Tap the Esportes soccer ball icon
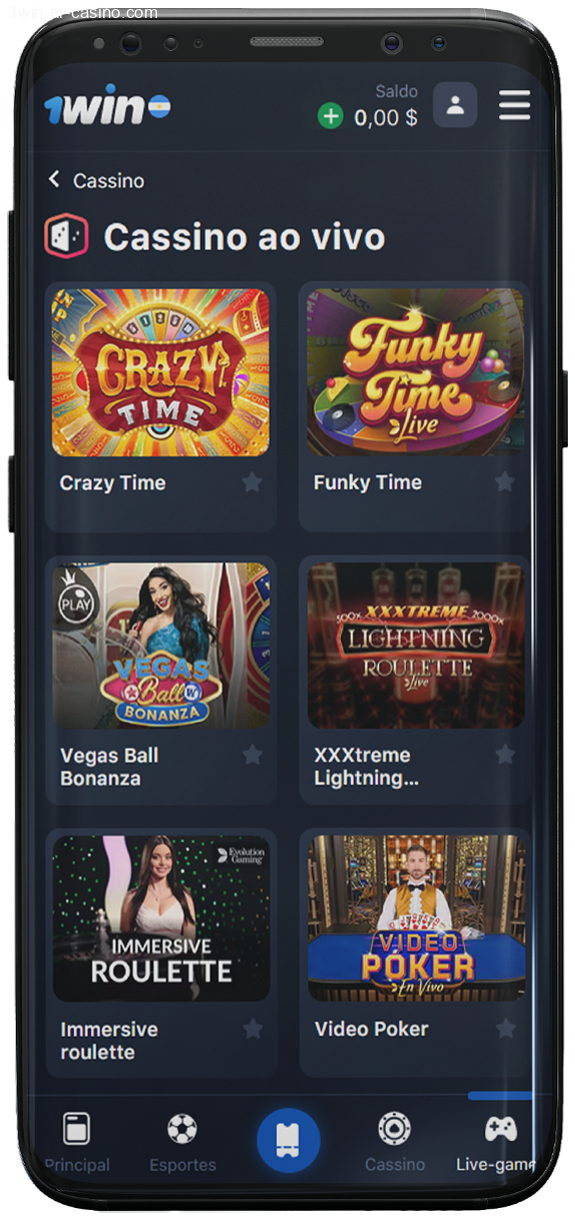This screenshot has width=575, height=1220. tap(182, 1129)
